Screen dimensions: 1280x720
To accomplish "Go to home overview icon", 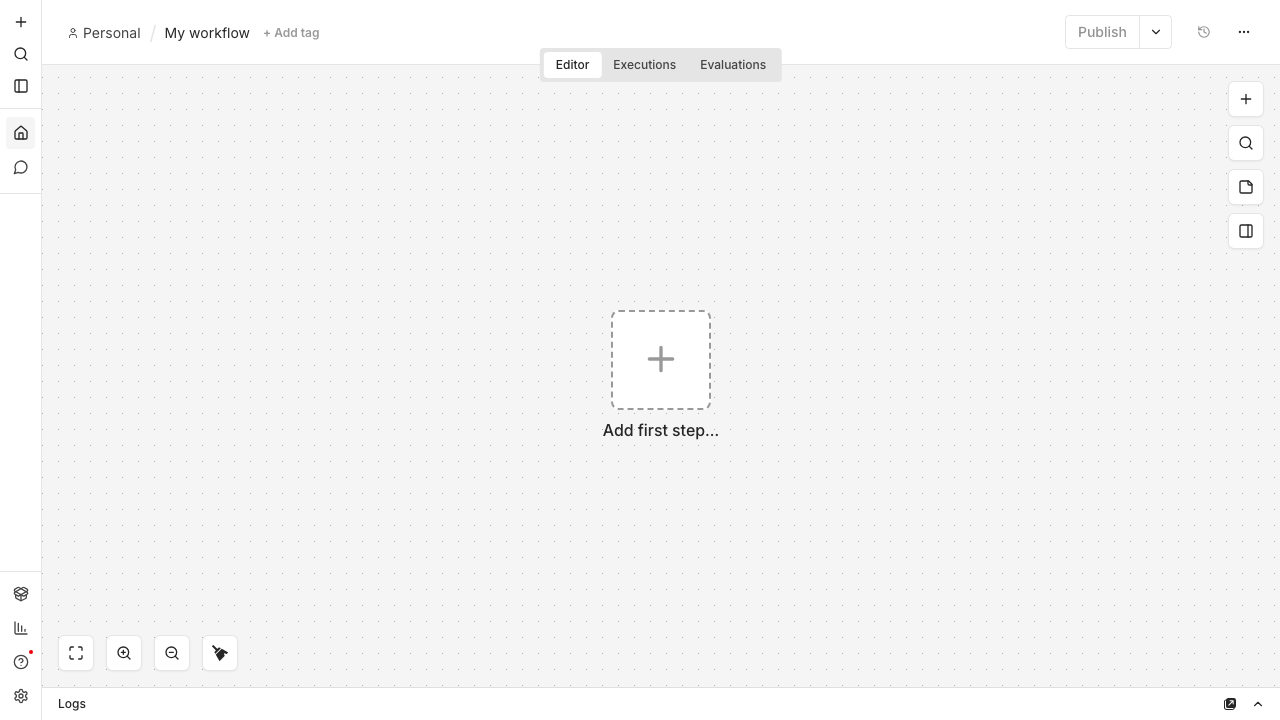I will coord(21,133).
